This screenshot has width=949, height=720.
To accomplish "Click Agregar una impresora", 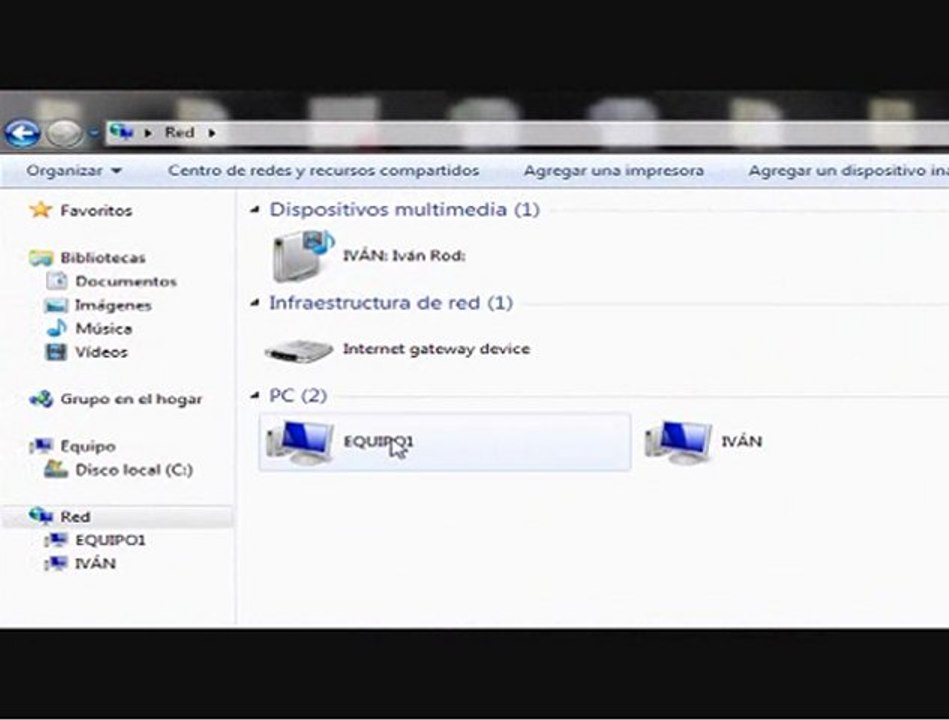I will pos(613,171).
